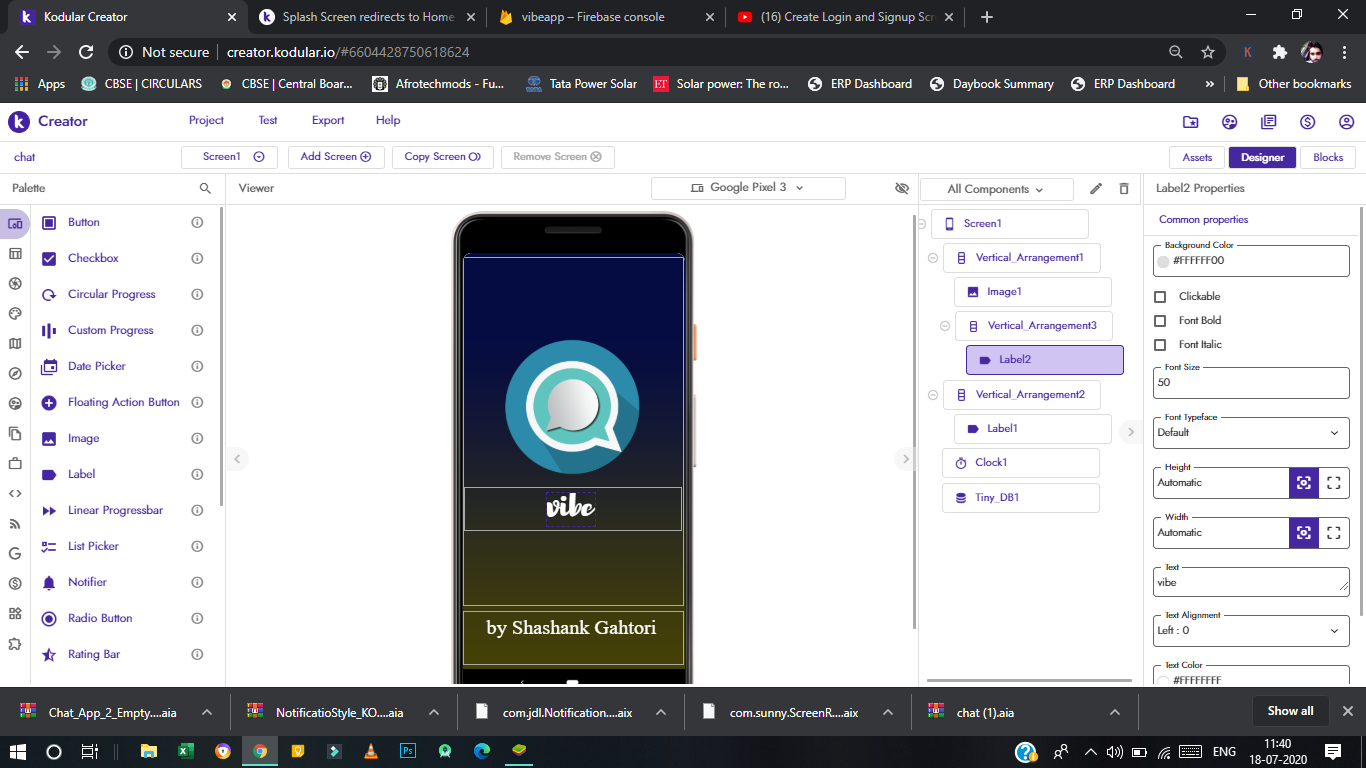
Task: Open the Font Typeface dropdown
Action: (x=1251, y=433)
